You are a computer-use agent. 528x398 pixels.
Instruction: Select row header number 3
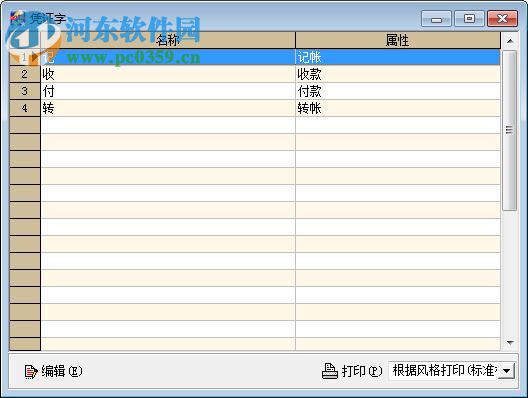25,91
